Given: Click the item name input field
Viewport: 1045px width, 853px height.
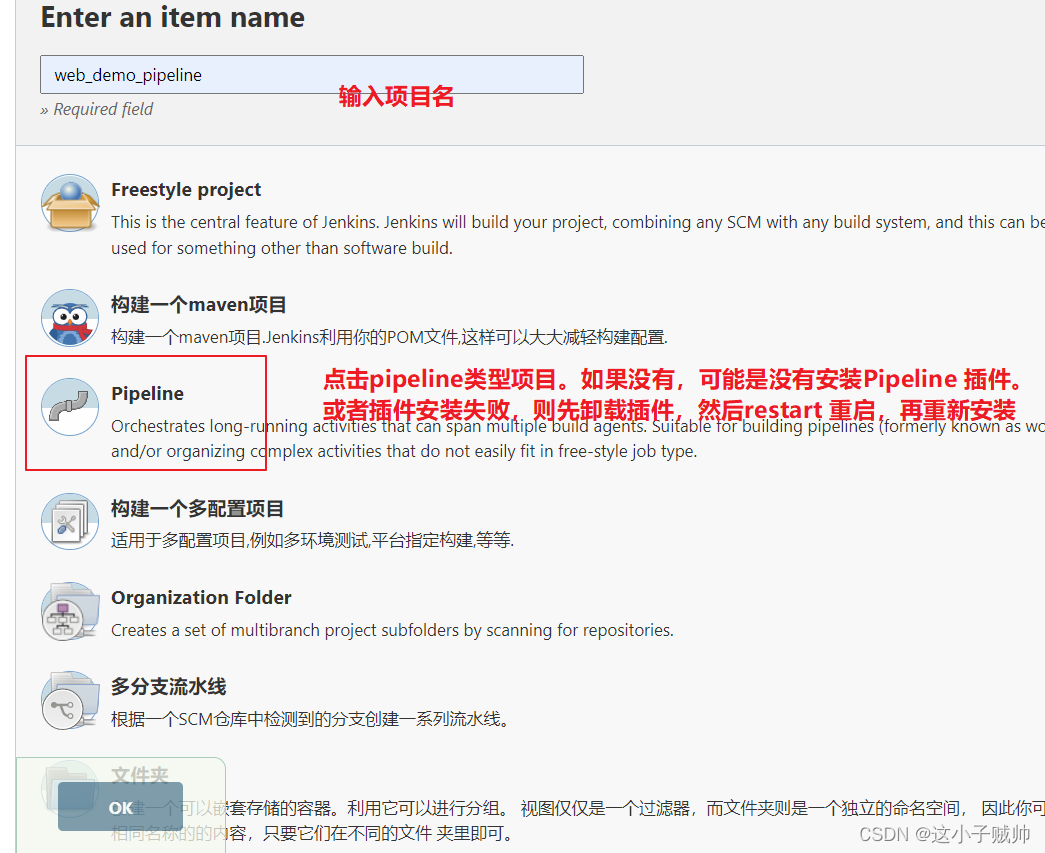Looking at the screenshot, I should pyautogui.click(x=311, y=75).
